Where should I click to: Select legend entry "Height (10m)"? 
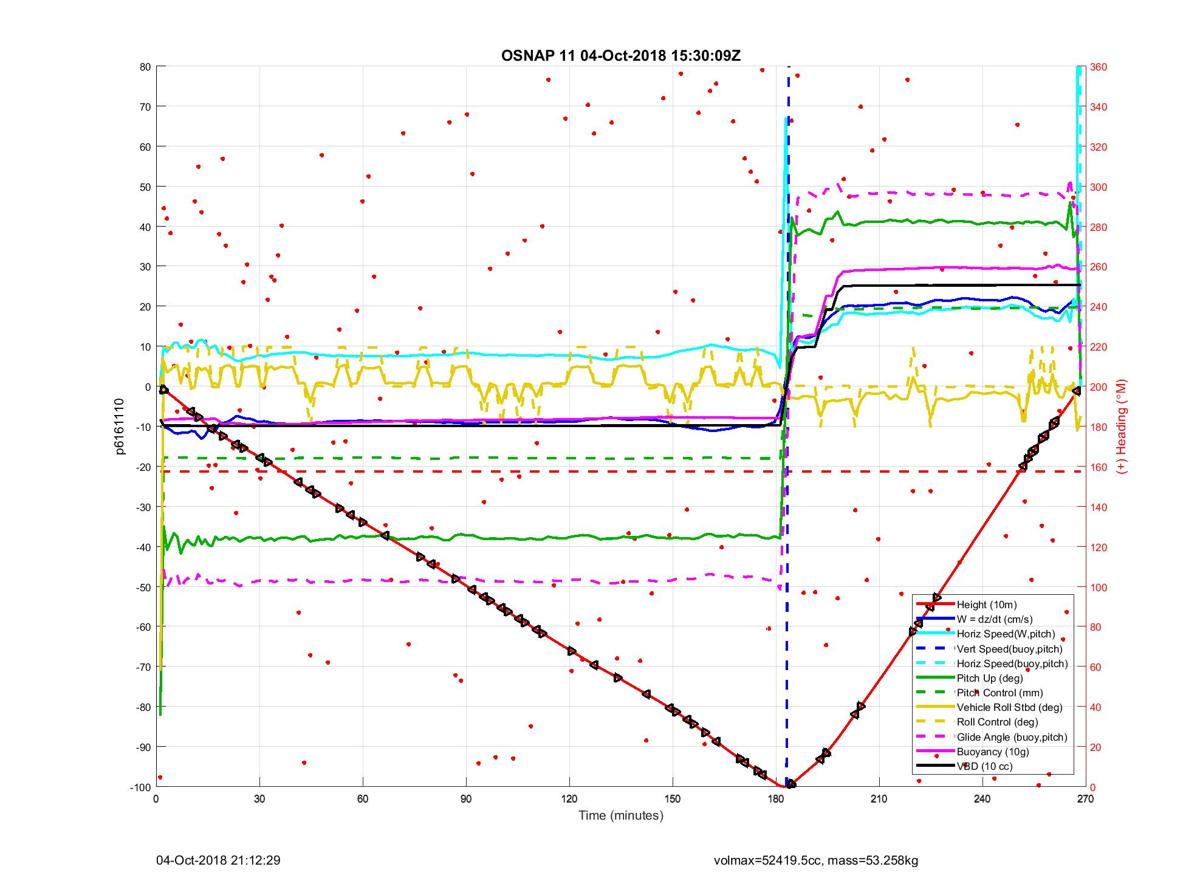click(x=988, y=605)
